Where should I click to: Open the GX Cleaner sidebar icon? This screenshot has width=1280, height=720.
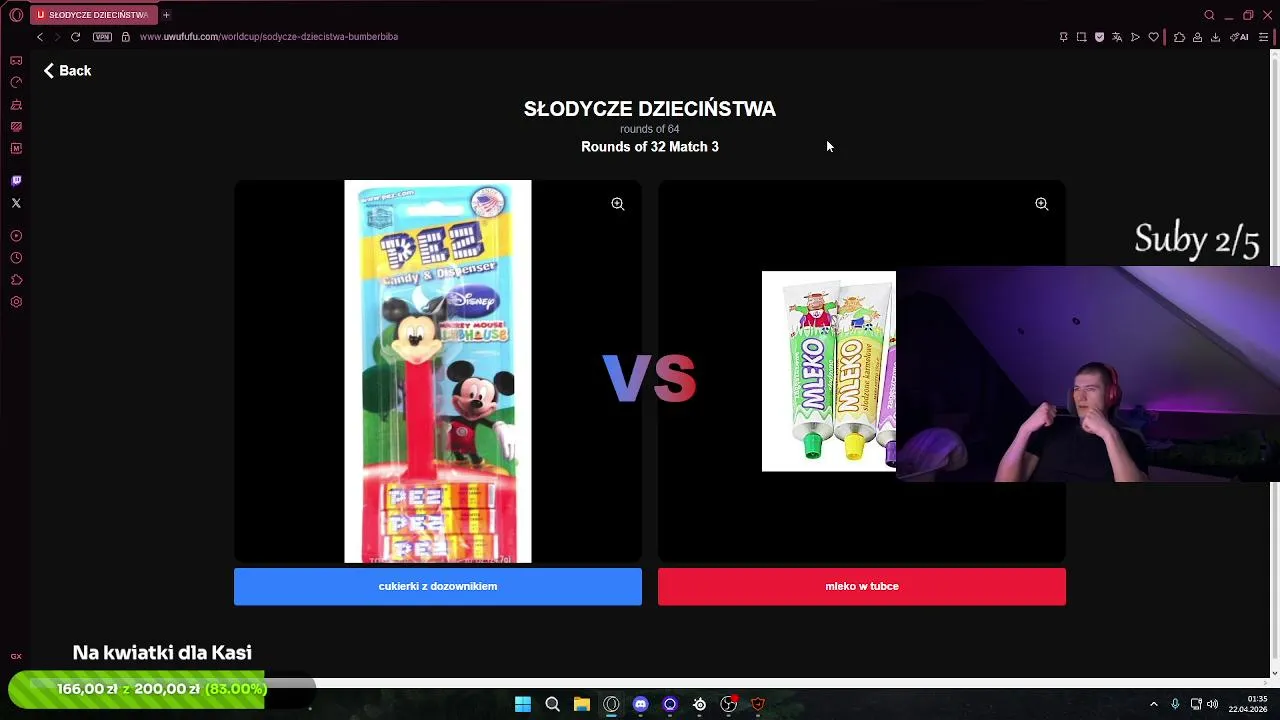16,104
